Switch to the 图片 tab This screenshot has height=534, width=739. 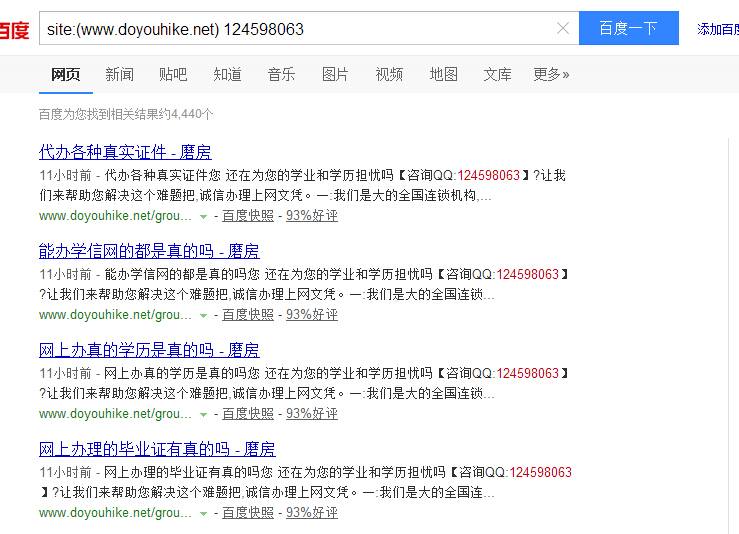335,74
